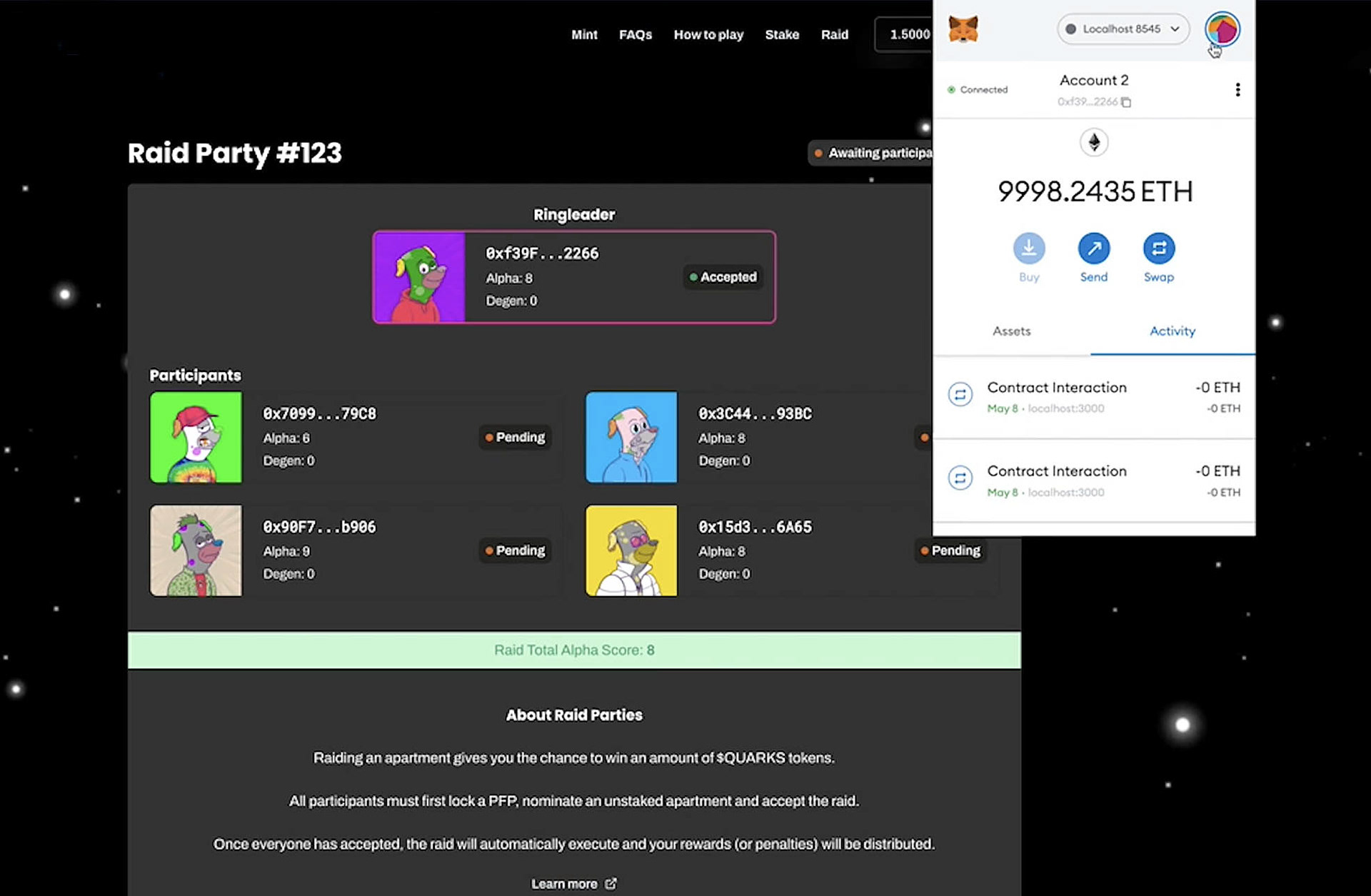Image resolution: width=1371 pixels, height=896 pixels.
Task: Open the MetaMask account avatar menu
Action: [1222, 29]
